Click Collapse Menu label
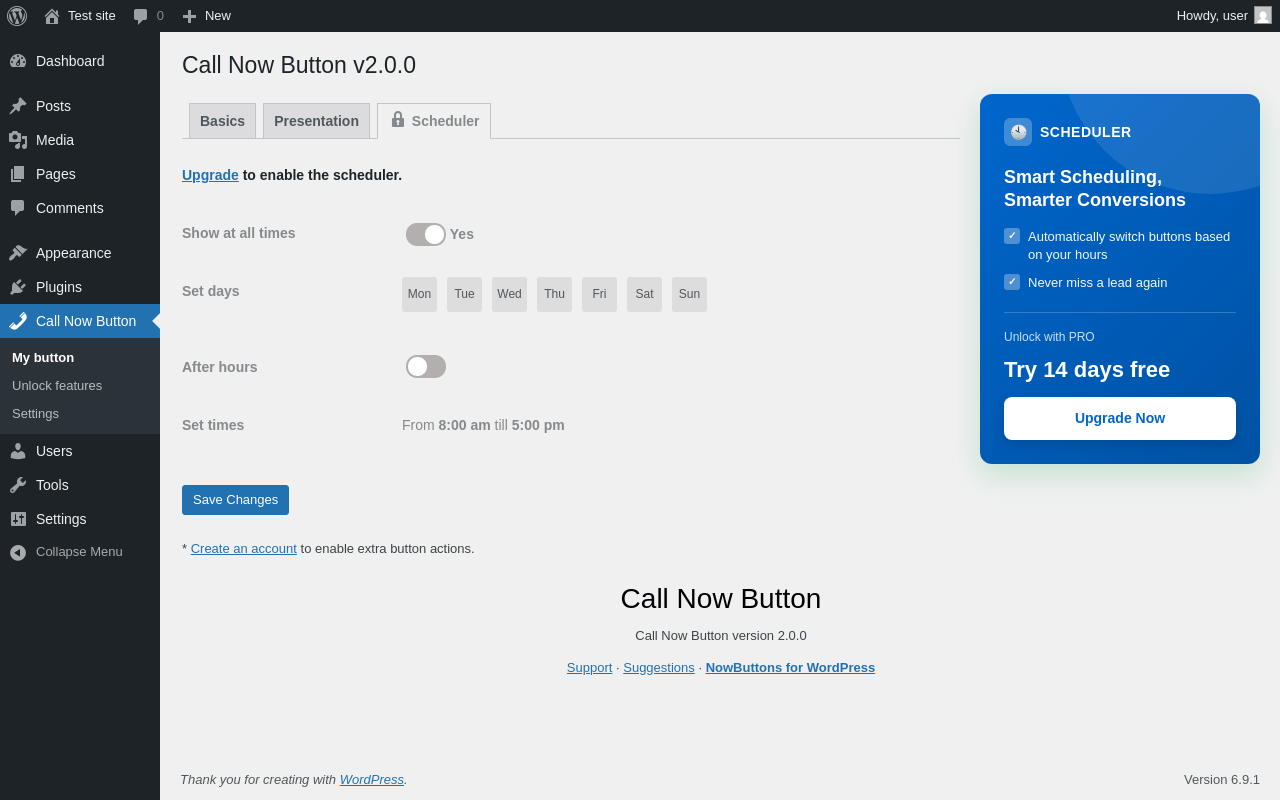Viewport: 1280px width, 800px height. (79, 552)
